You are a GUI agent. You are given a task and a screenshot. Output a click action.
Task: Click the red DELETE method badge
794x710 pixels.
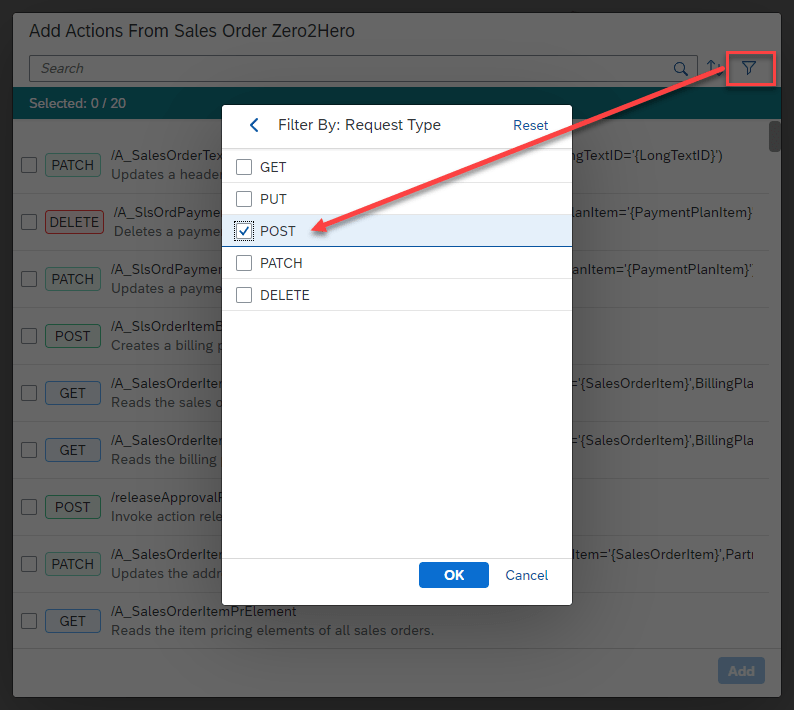[x=74, y=222]
